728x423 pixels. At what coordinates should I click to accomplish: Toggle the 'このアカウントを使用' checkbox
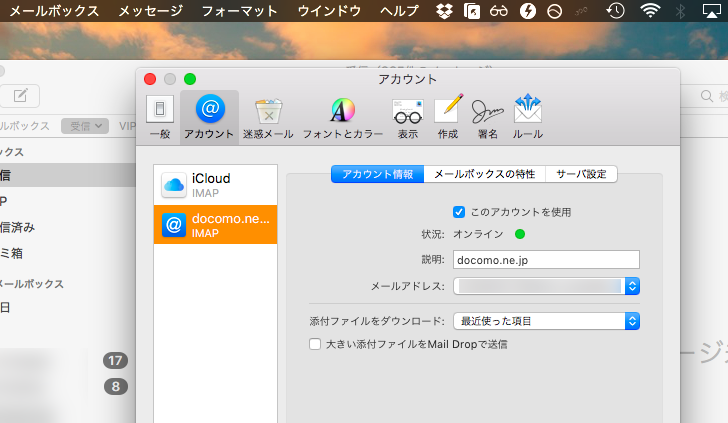point(459,212)
